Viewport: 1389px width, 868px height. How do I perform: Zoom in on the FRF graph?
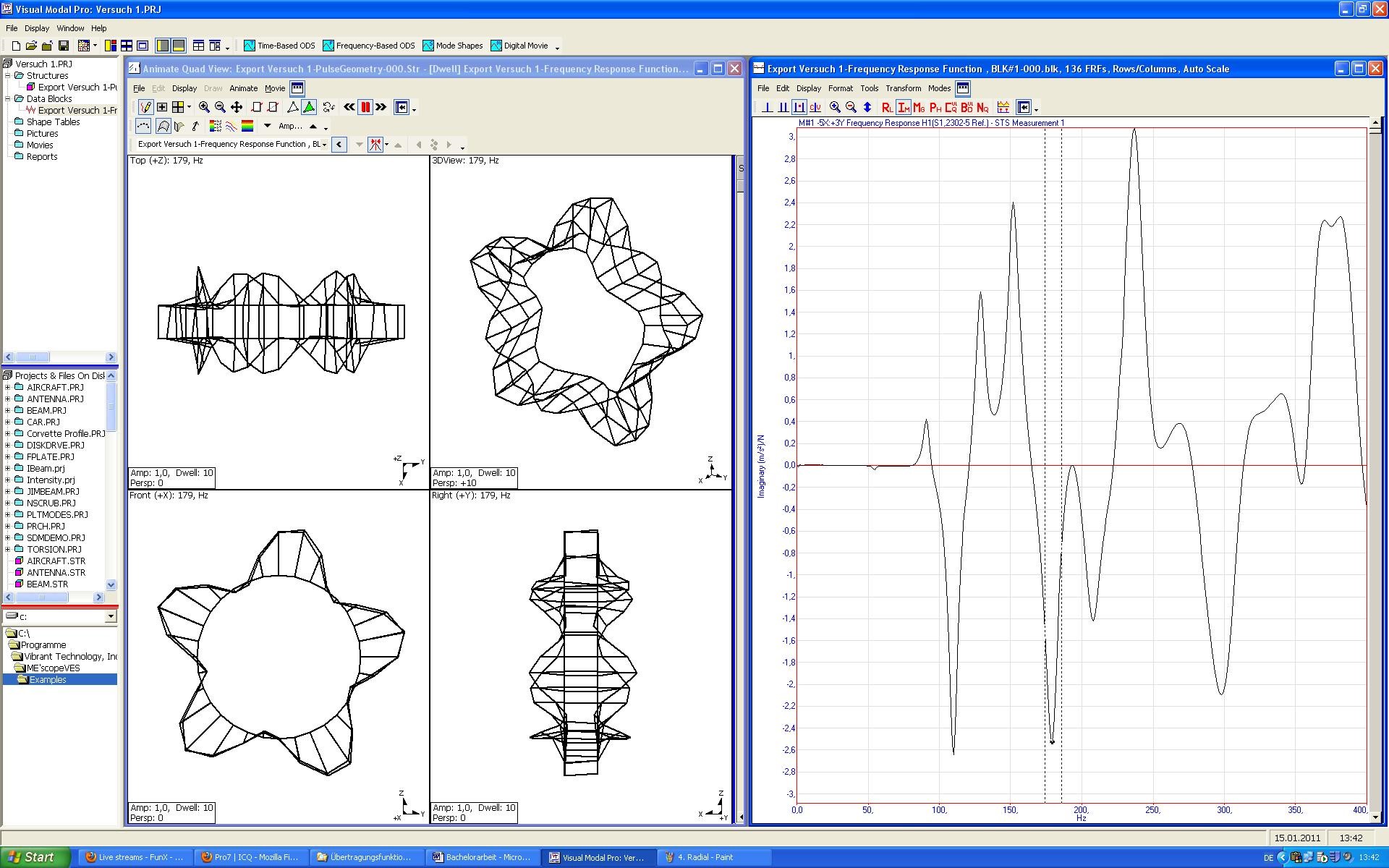click(x=835, y=107)
